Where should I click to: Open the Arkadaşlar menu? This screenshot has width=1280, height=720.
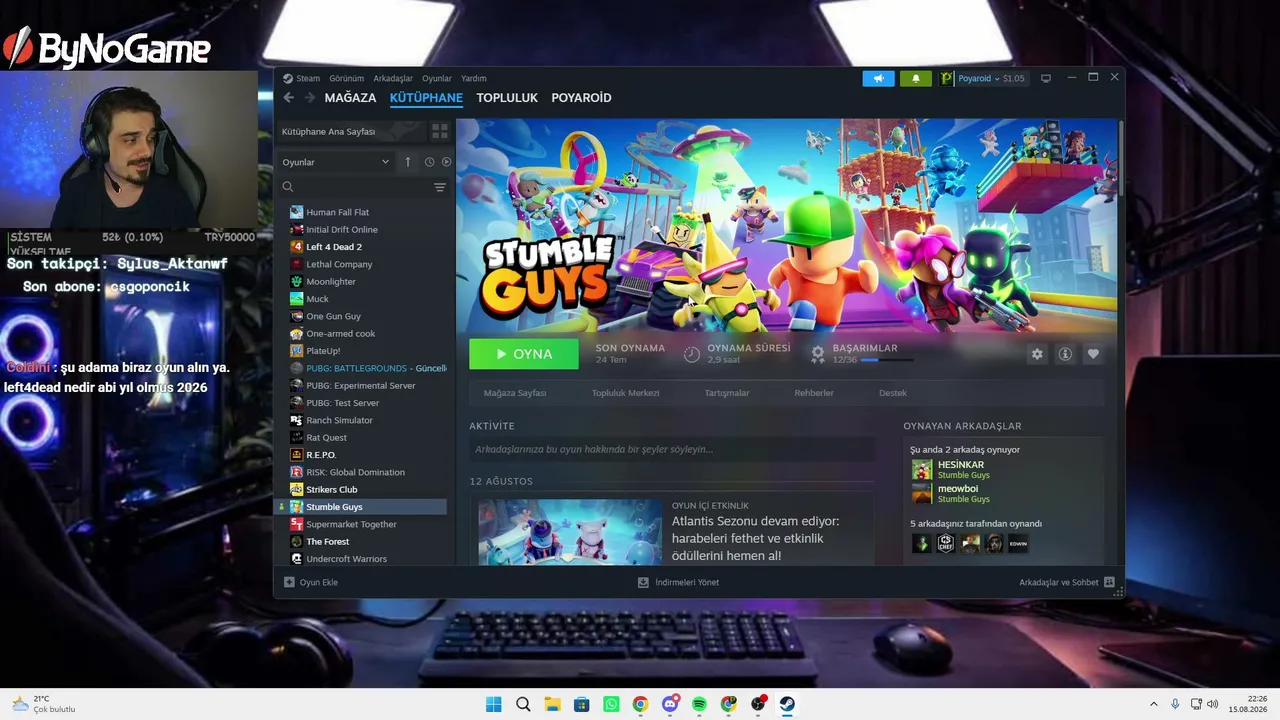pos(393,78)
